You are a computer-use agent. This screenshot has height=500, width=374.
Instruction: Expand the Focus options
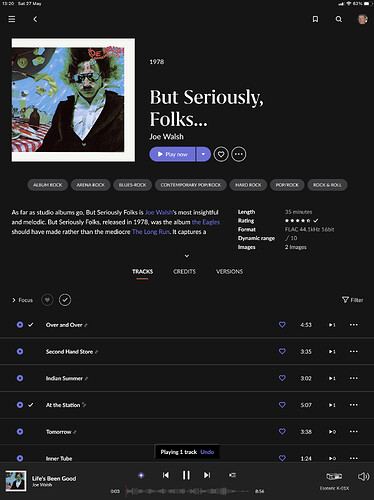pos(22,300)
